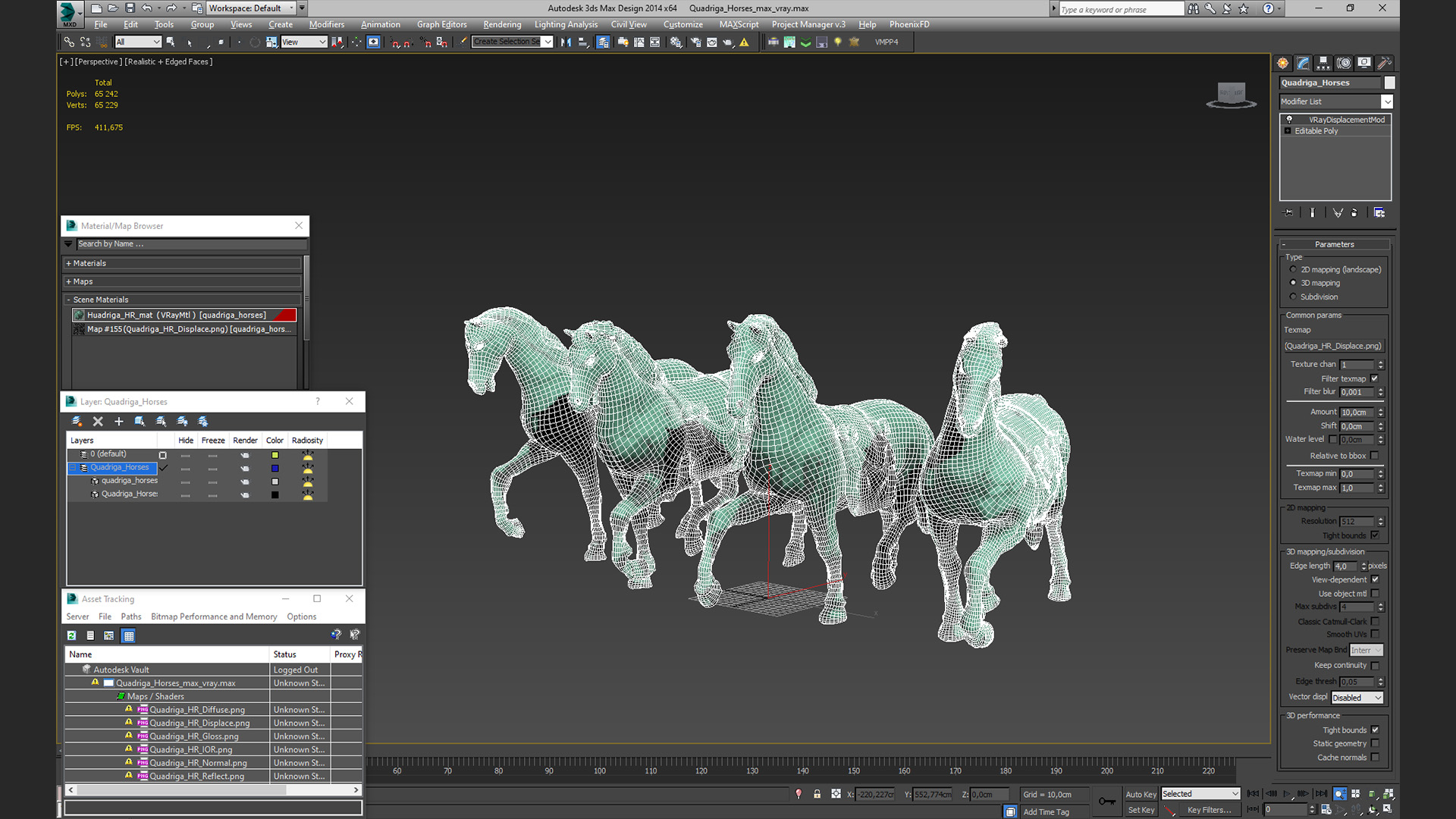The image size is (1456, 819).
Task: Click the Zoom viewport navigation icon
Action: (x=1340, y=794)
